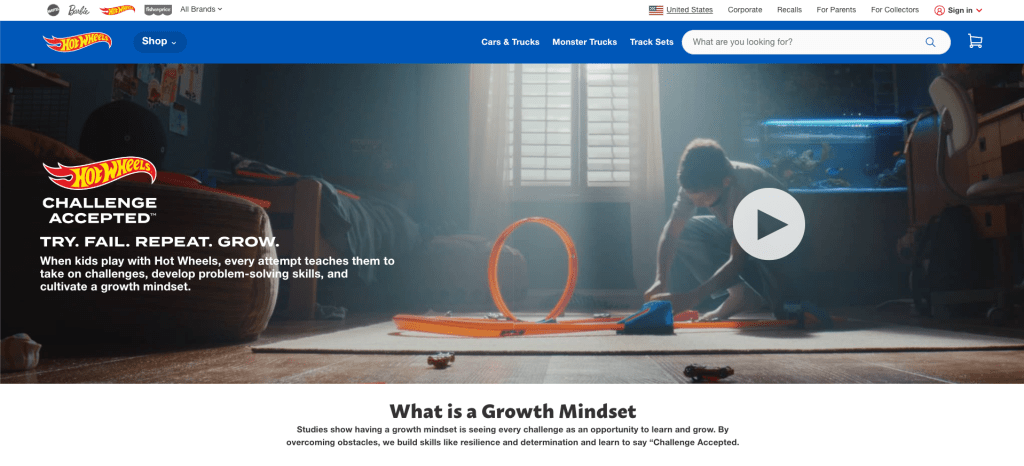
Task: Click the Hot Wheels logo in blue header
Action: [77, 42]
